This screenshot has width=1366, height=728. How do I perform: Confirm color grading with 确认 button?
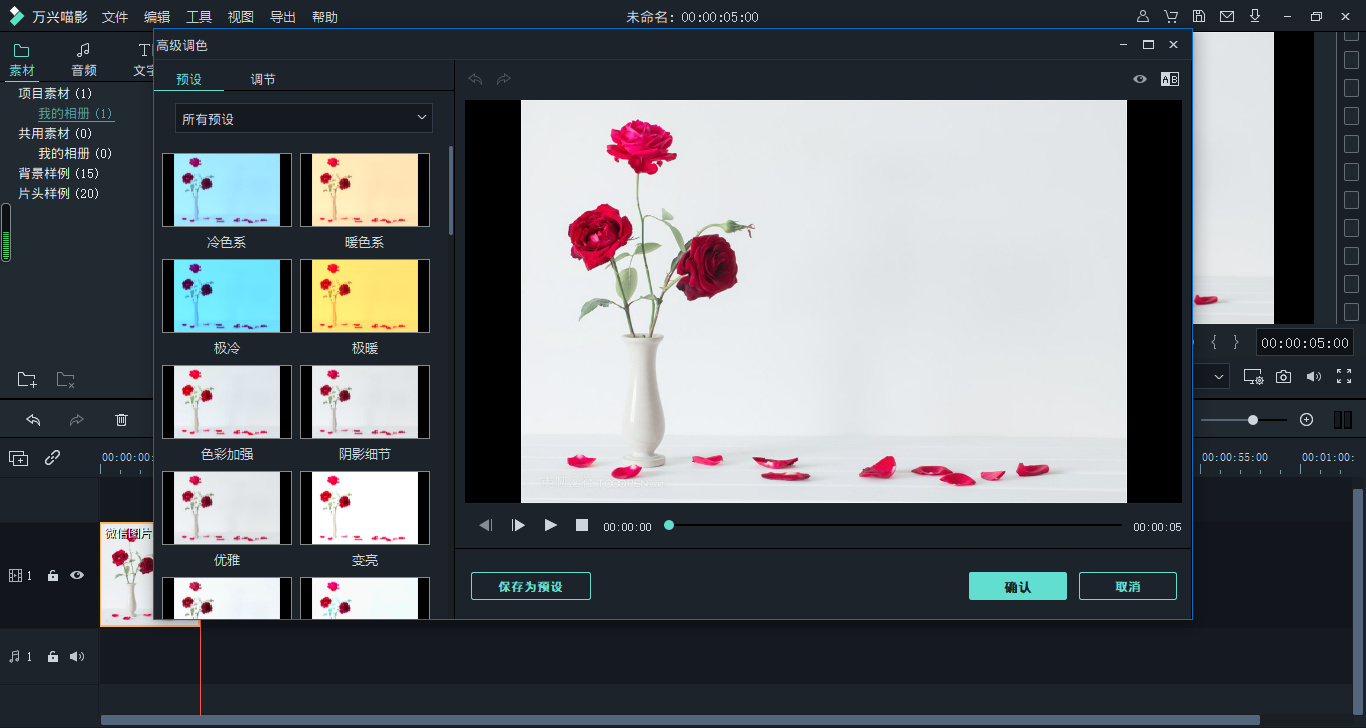tap(1017, 586)
